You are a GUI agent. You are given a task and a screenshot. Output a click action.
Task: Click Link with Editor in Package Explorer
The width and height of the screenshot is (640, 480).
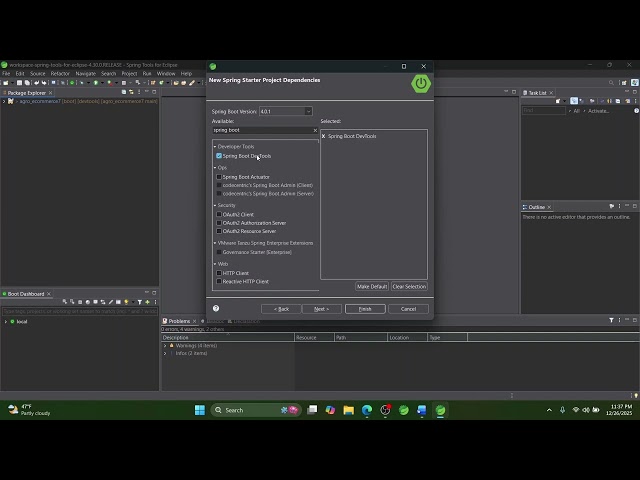tap(131, 92)
